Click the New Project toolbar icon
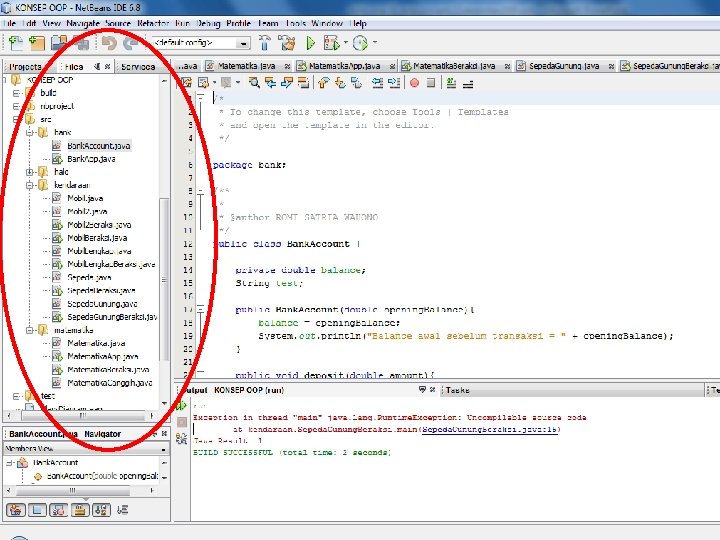 [x=37, y=43]
